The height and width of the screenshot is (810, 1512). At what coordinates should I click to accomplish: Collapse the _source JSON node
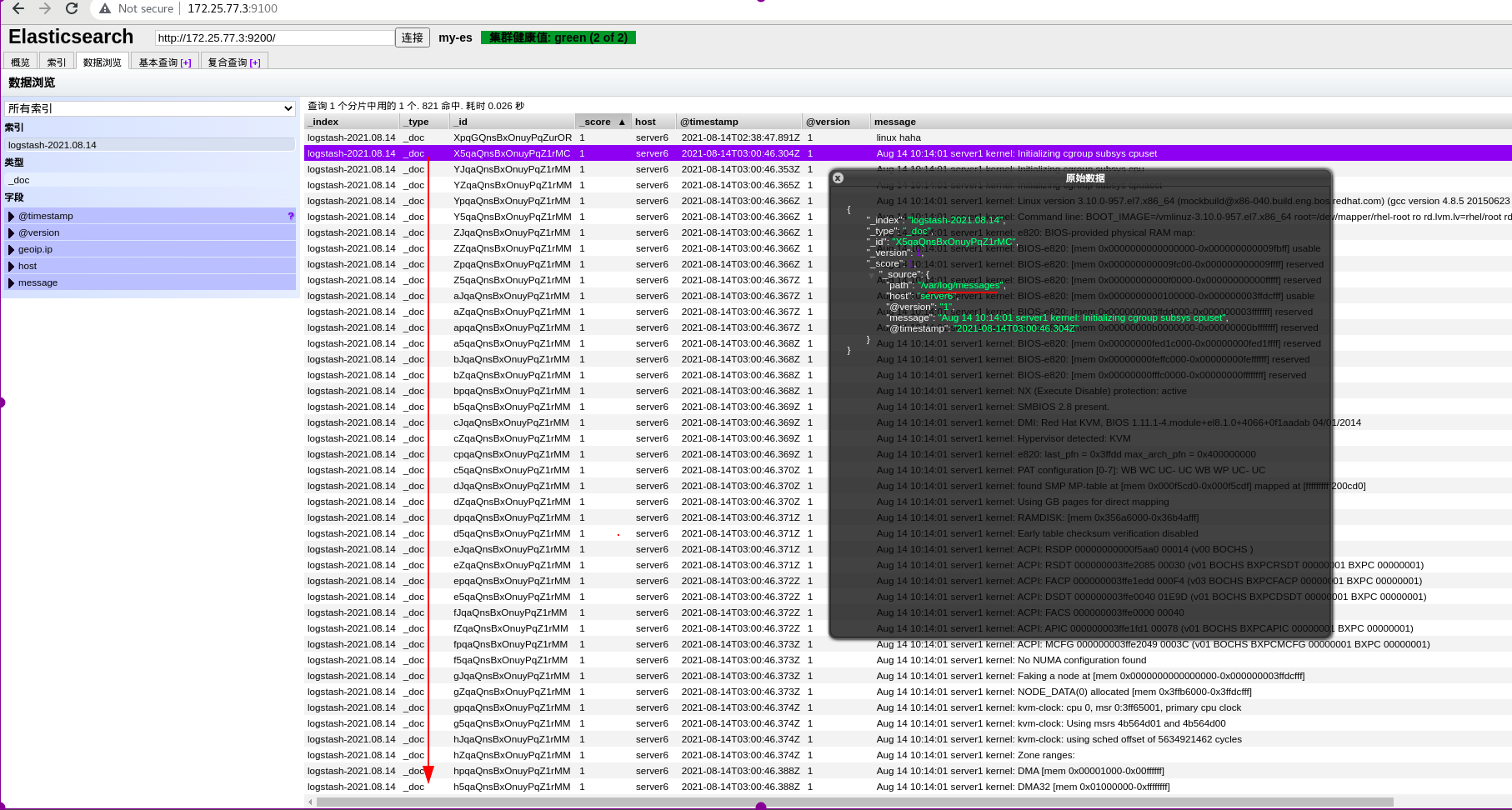(873, 274)
